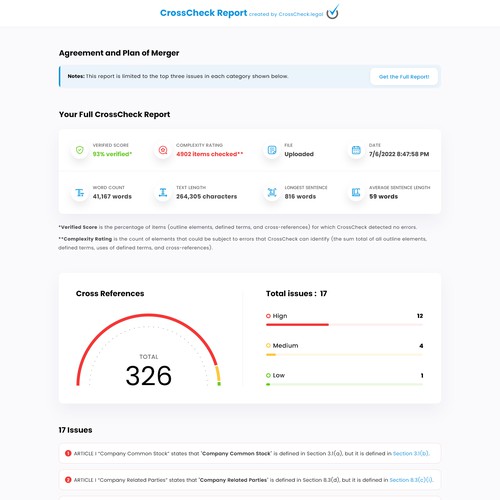
Task: Click the created by CrossCheck.legal text
Action: [x=286, y=14]
